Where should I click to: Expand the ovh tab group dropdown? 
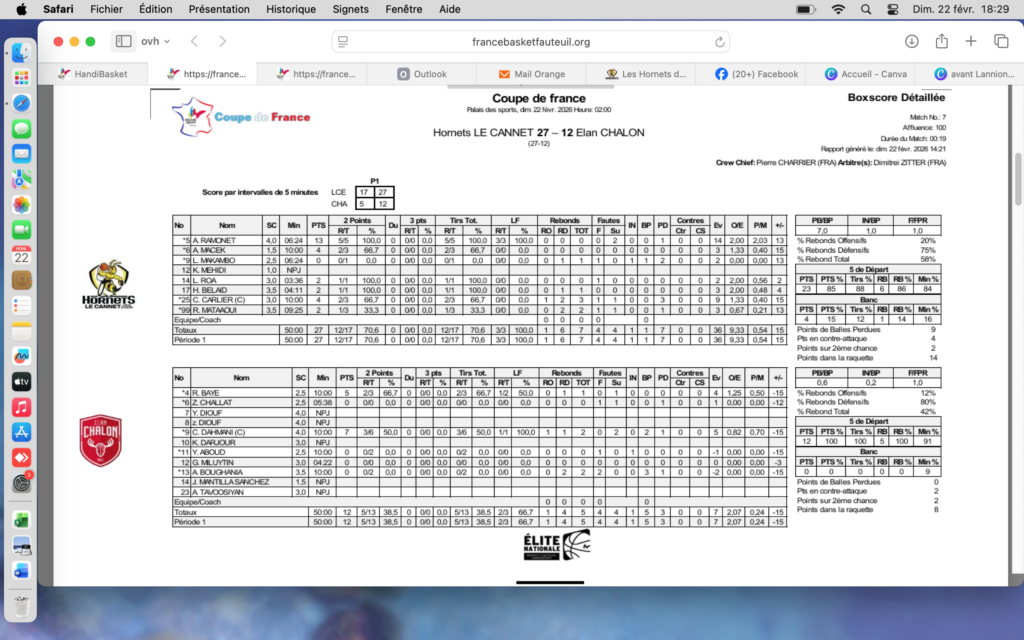pyautogui.click(x=153, y=41)
